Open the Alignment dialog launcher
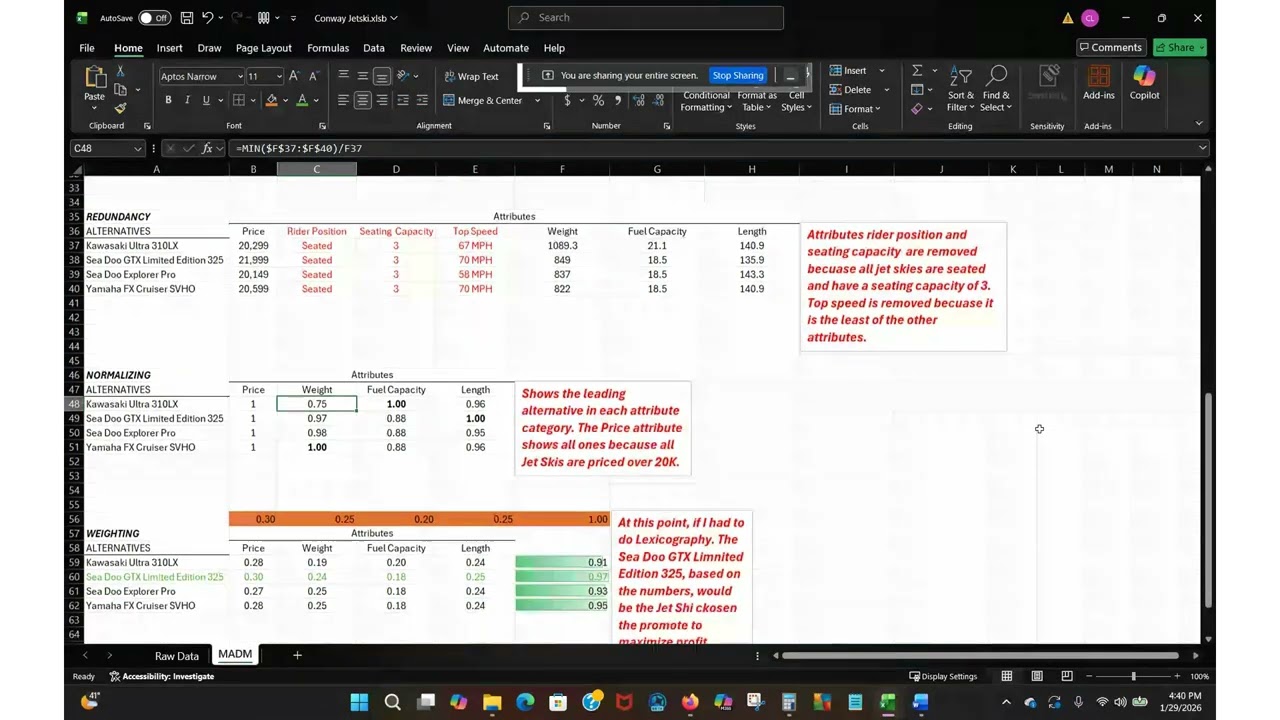 [x=547, y=126]
